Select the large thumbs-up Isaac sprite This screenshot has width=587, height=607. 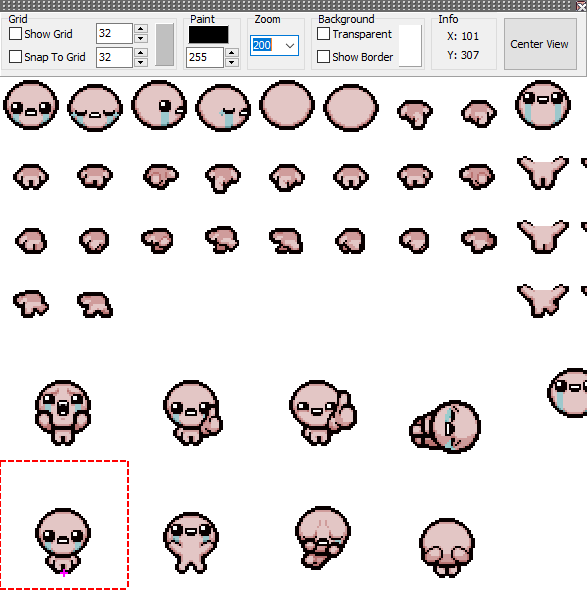(323, 412)
